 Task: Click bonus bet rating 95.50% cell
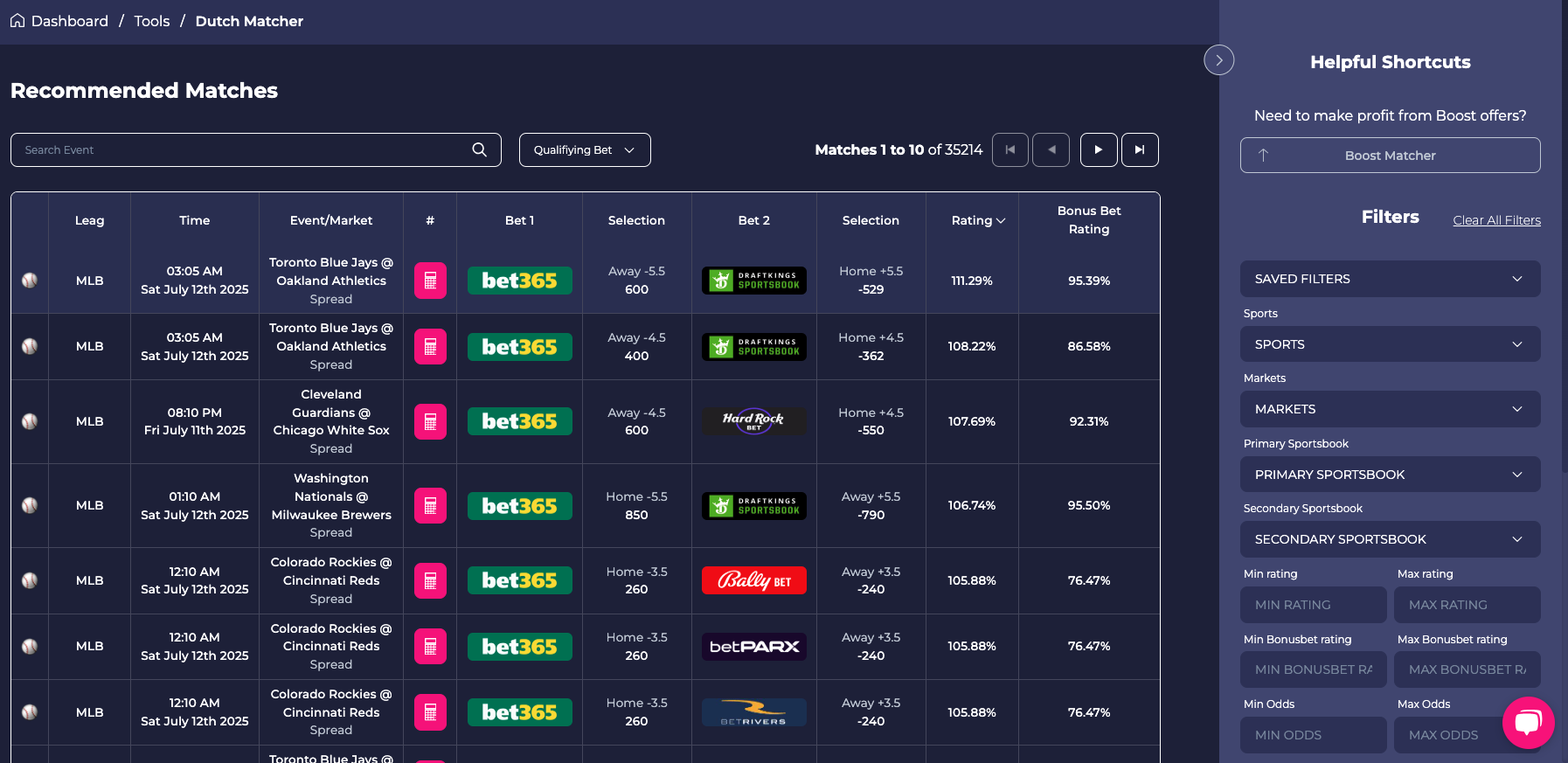[1089, 505]
